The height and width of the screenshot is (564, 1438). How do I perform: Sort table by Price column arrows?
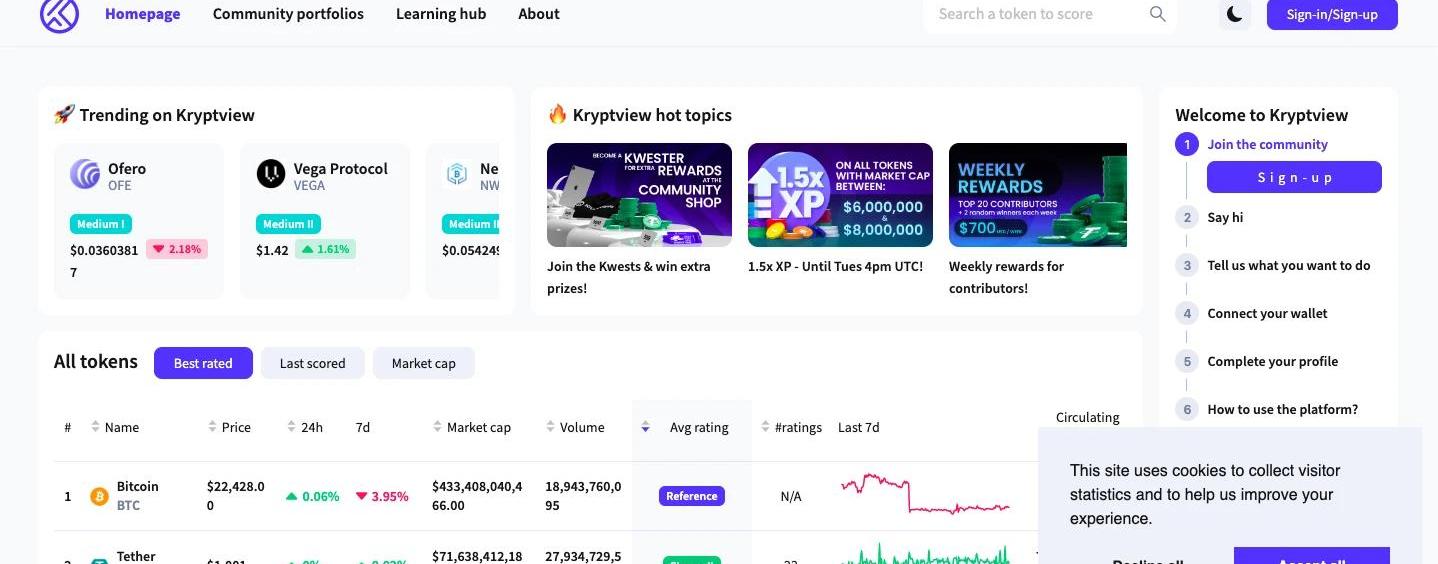coord(212,427)
